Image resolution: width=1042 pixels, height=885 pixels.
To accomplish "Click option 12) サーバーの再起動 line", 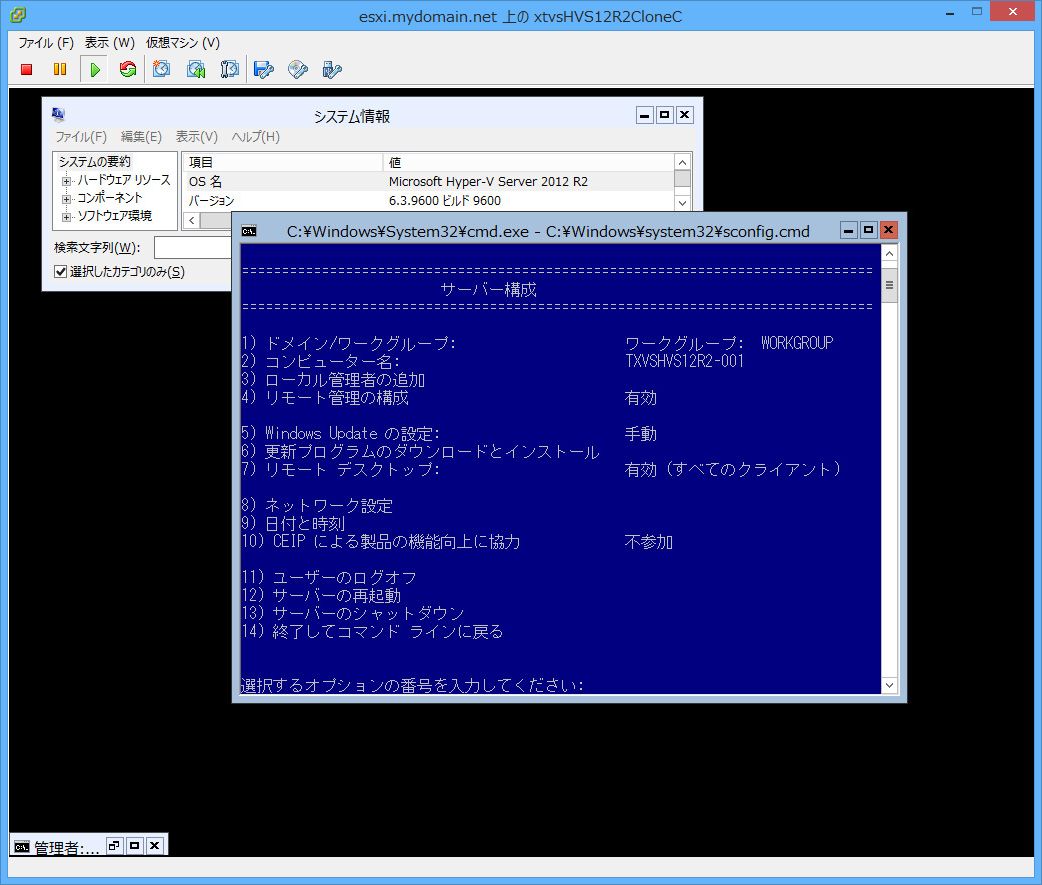I will [x=321, y=595].
